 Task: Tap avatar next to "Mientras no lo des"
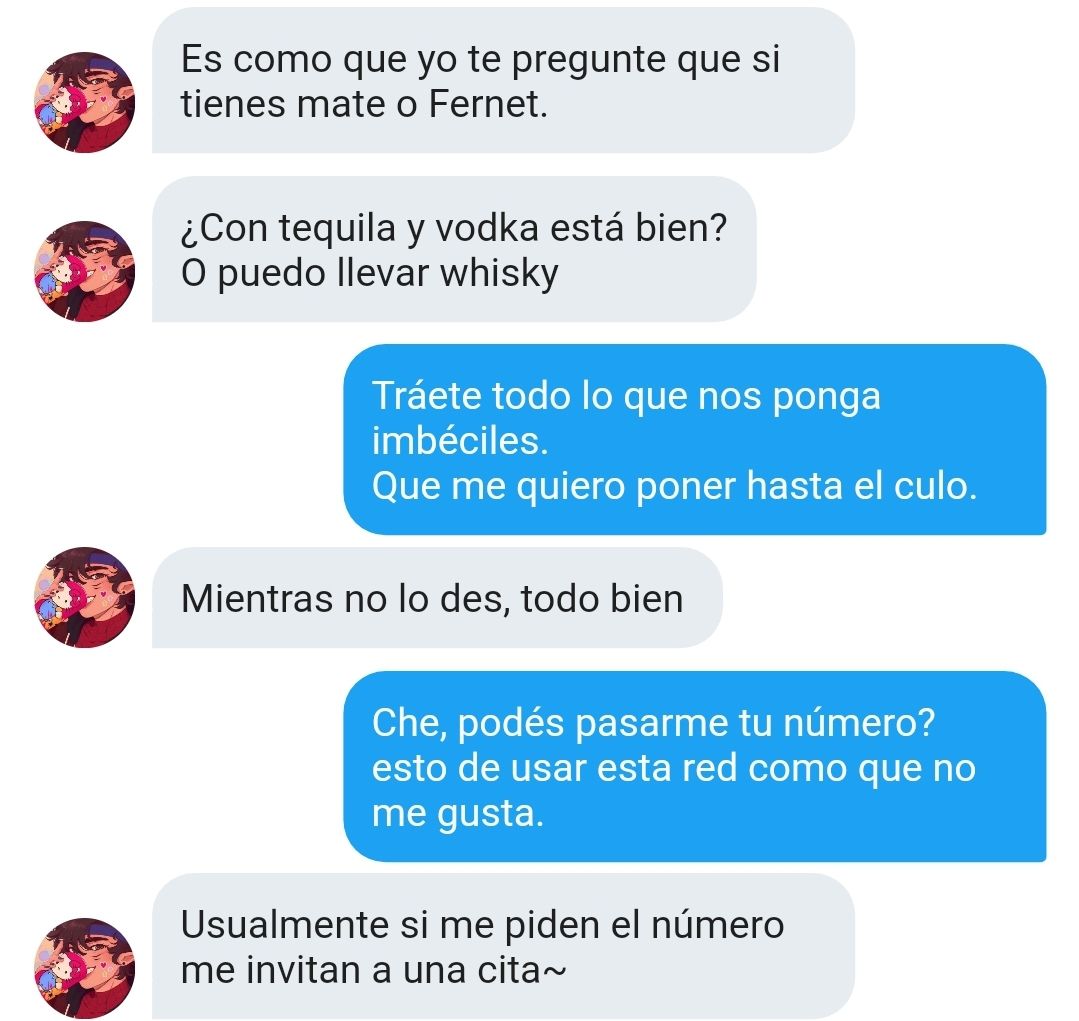tap(84, 597)
